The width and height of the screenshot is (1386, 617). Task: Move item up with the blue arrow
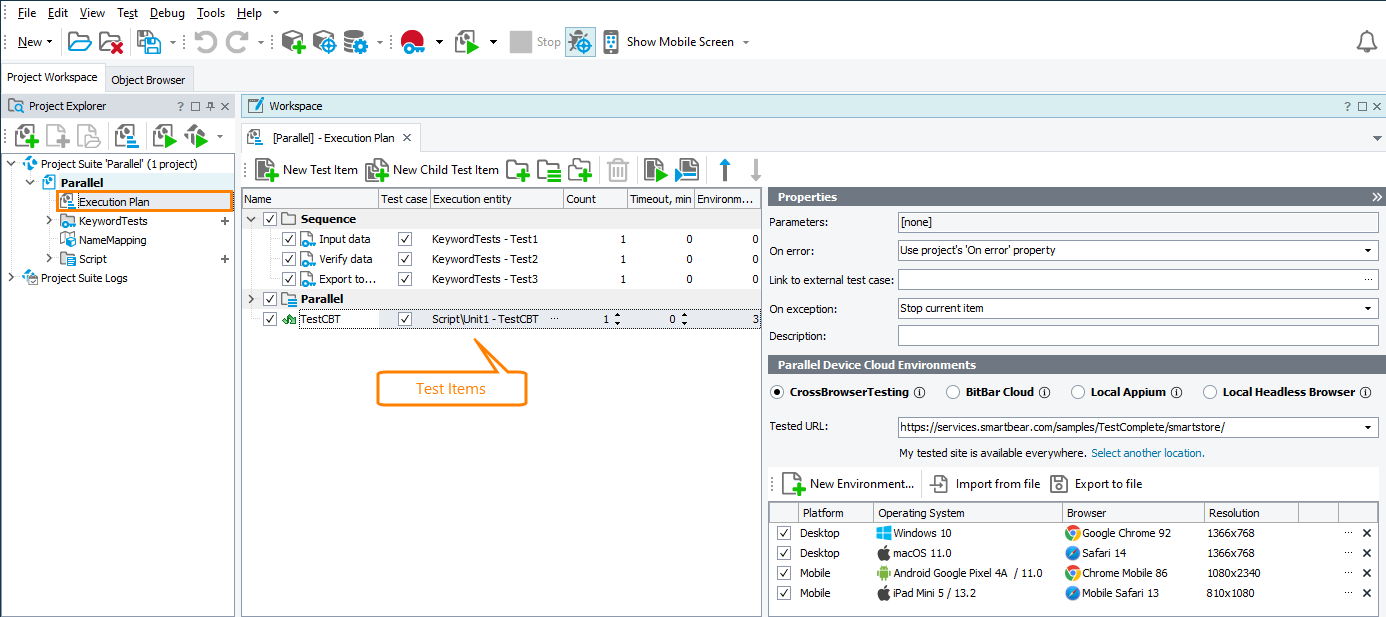click(x=725, y=170)
